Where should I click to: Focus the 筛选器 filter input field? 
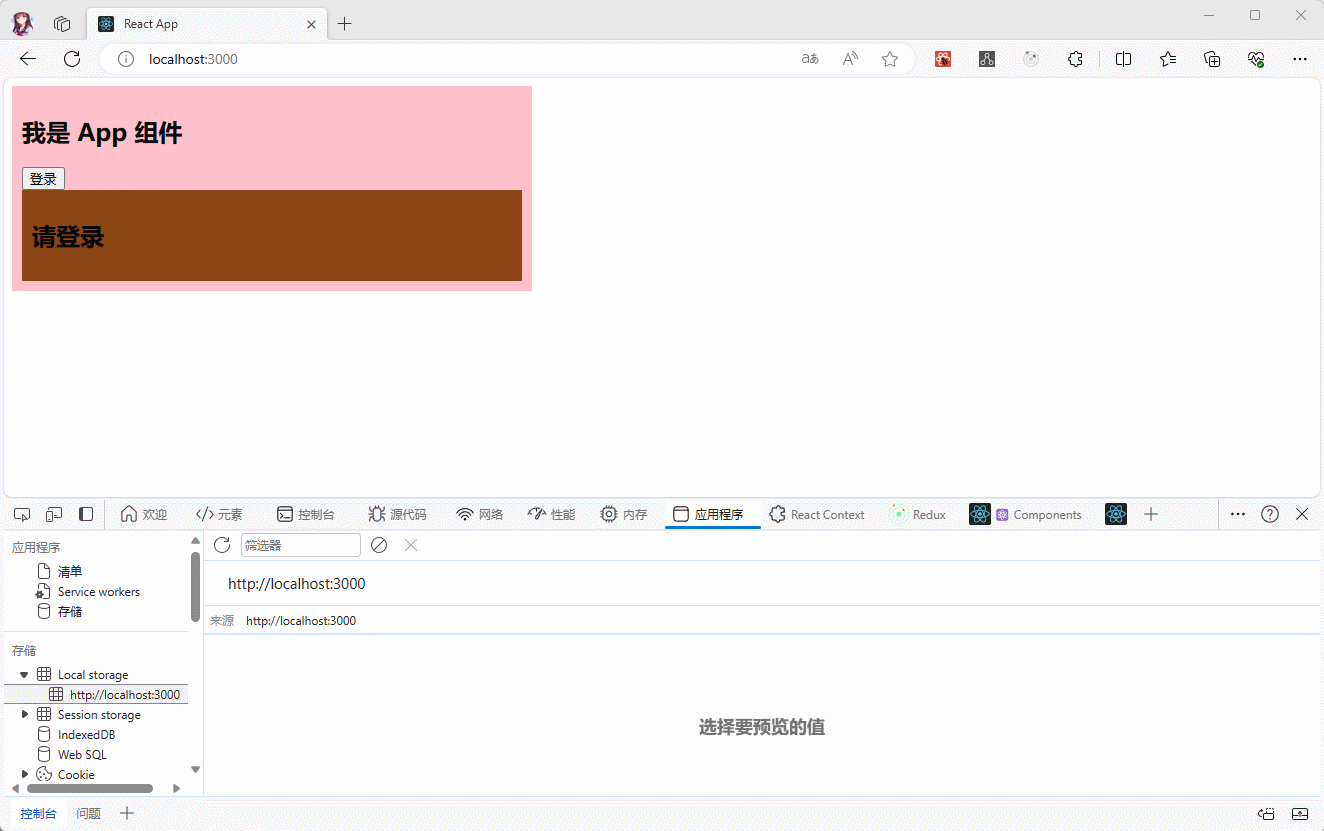click(x=300, y=545)
